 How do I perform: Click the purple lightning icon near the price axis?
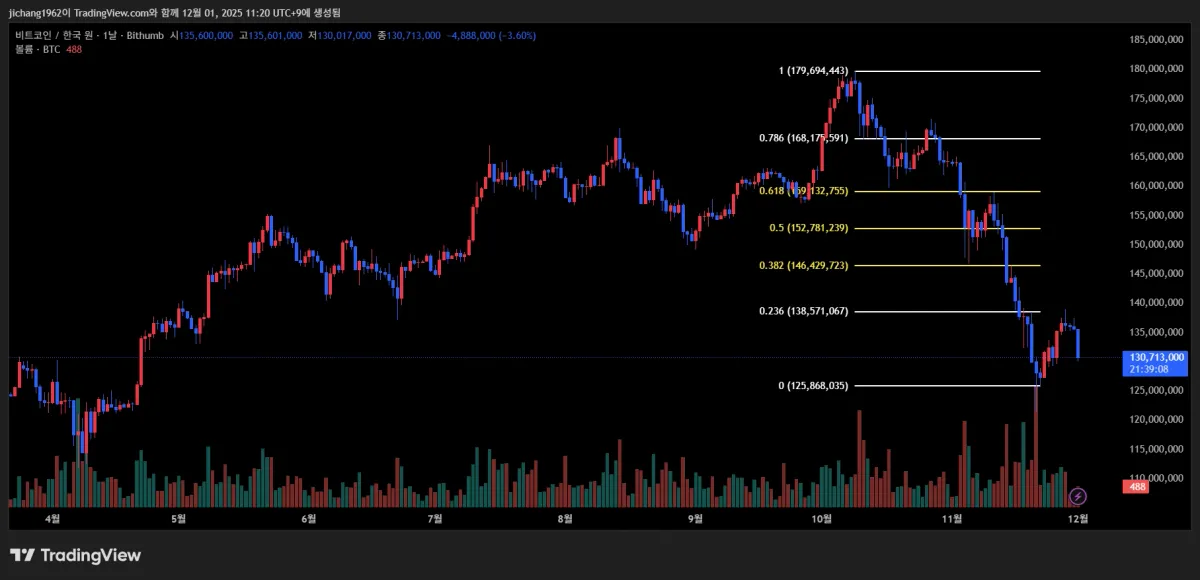pos(1078,496)
